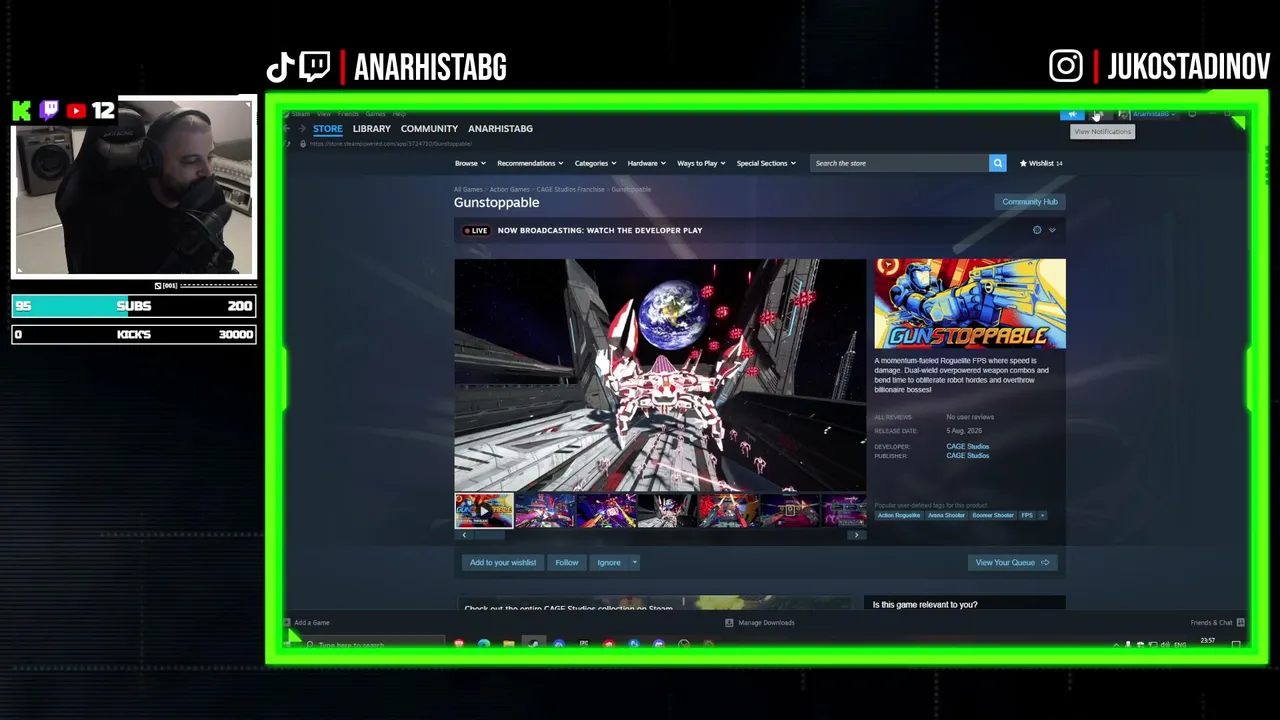The width and height of the screenshot is (1280, 720).
Task: Switch to the STORE tab
Action: pos(328,128)
